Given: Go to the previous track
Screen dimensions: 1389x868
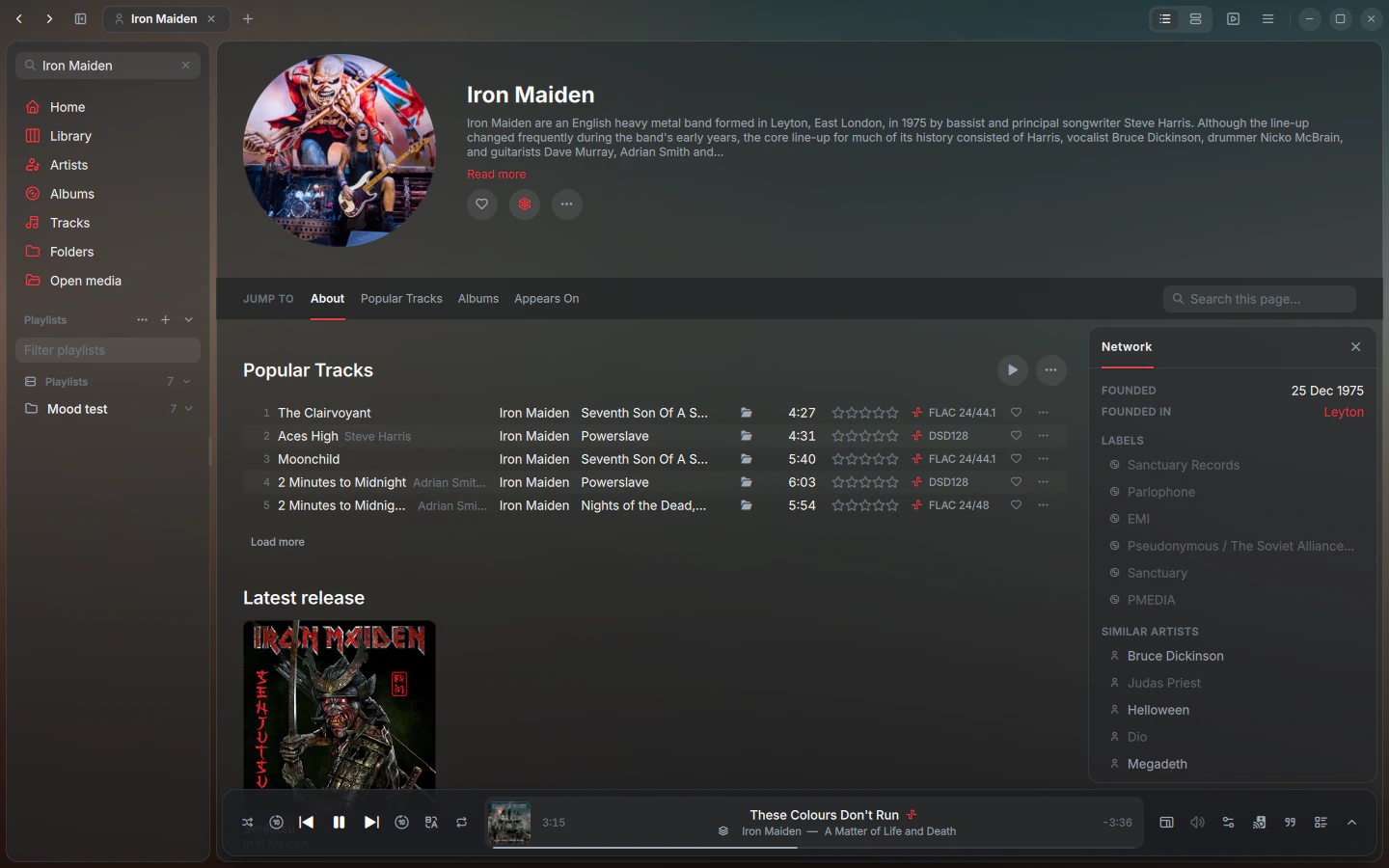Looking at the screenshot, I should [x=307, y=823].
